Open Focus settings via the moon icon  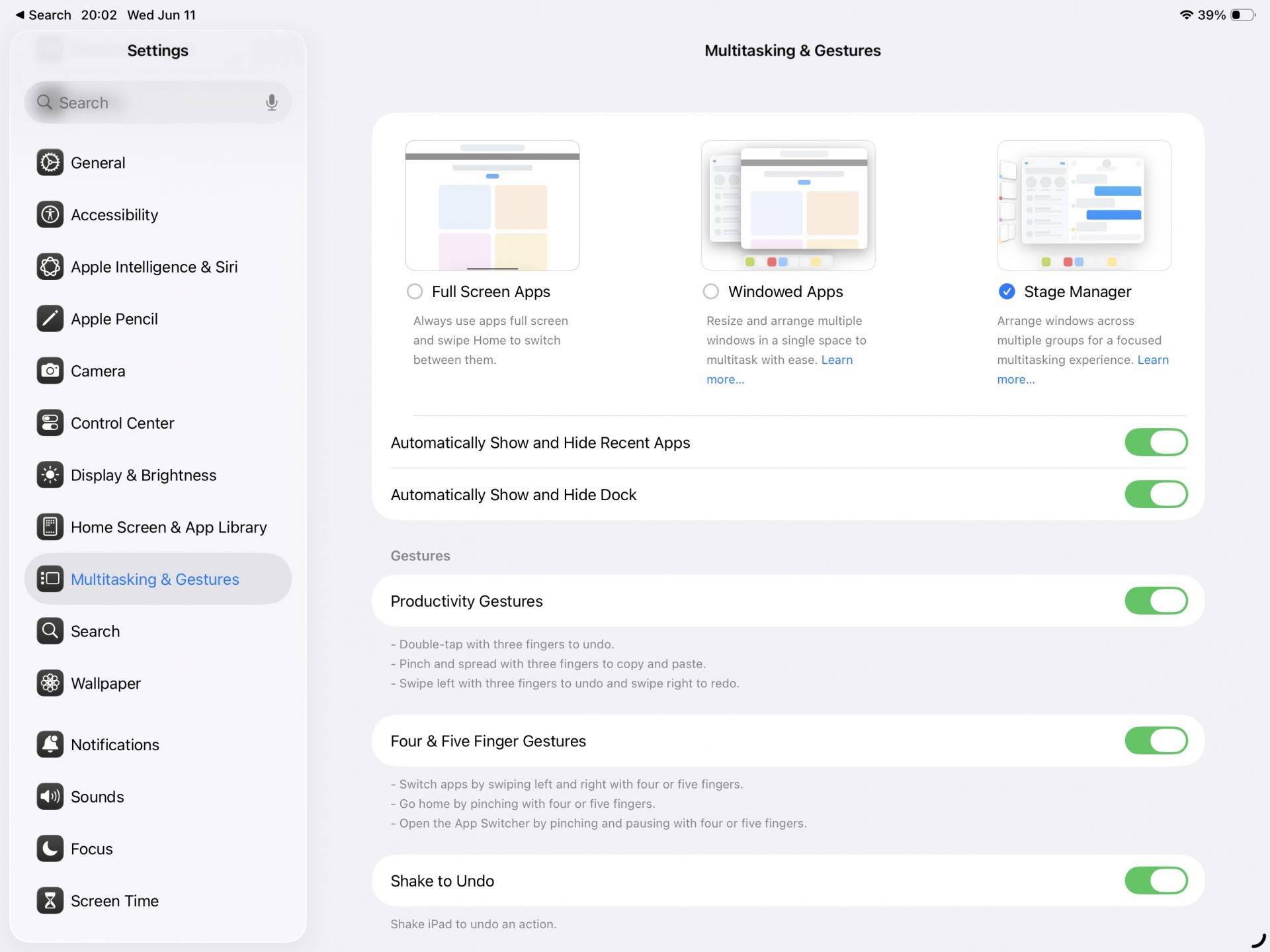coord(50,849)
